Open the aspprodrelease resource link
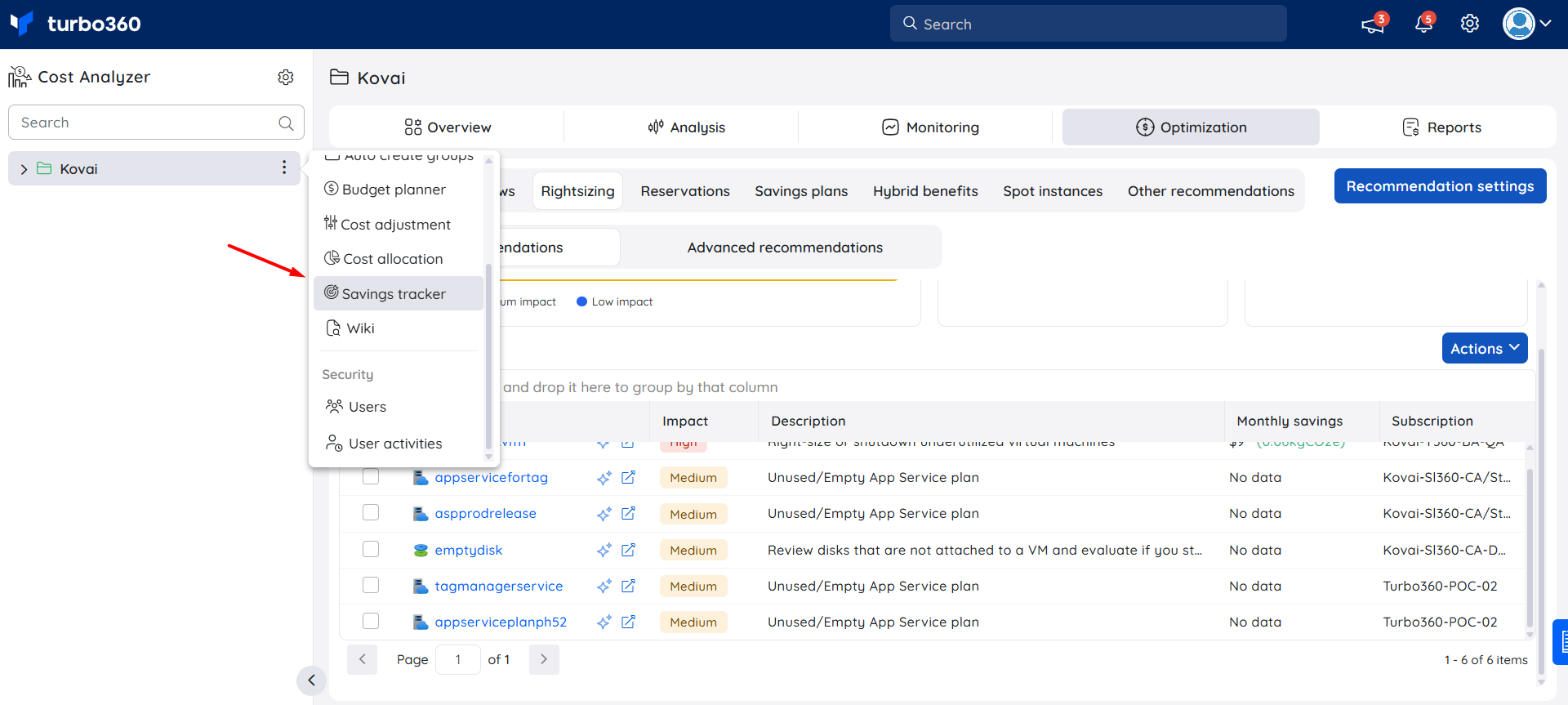The height and width of the screenshot is (705, 1568). click(485, 513)
